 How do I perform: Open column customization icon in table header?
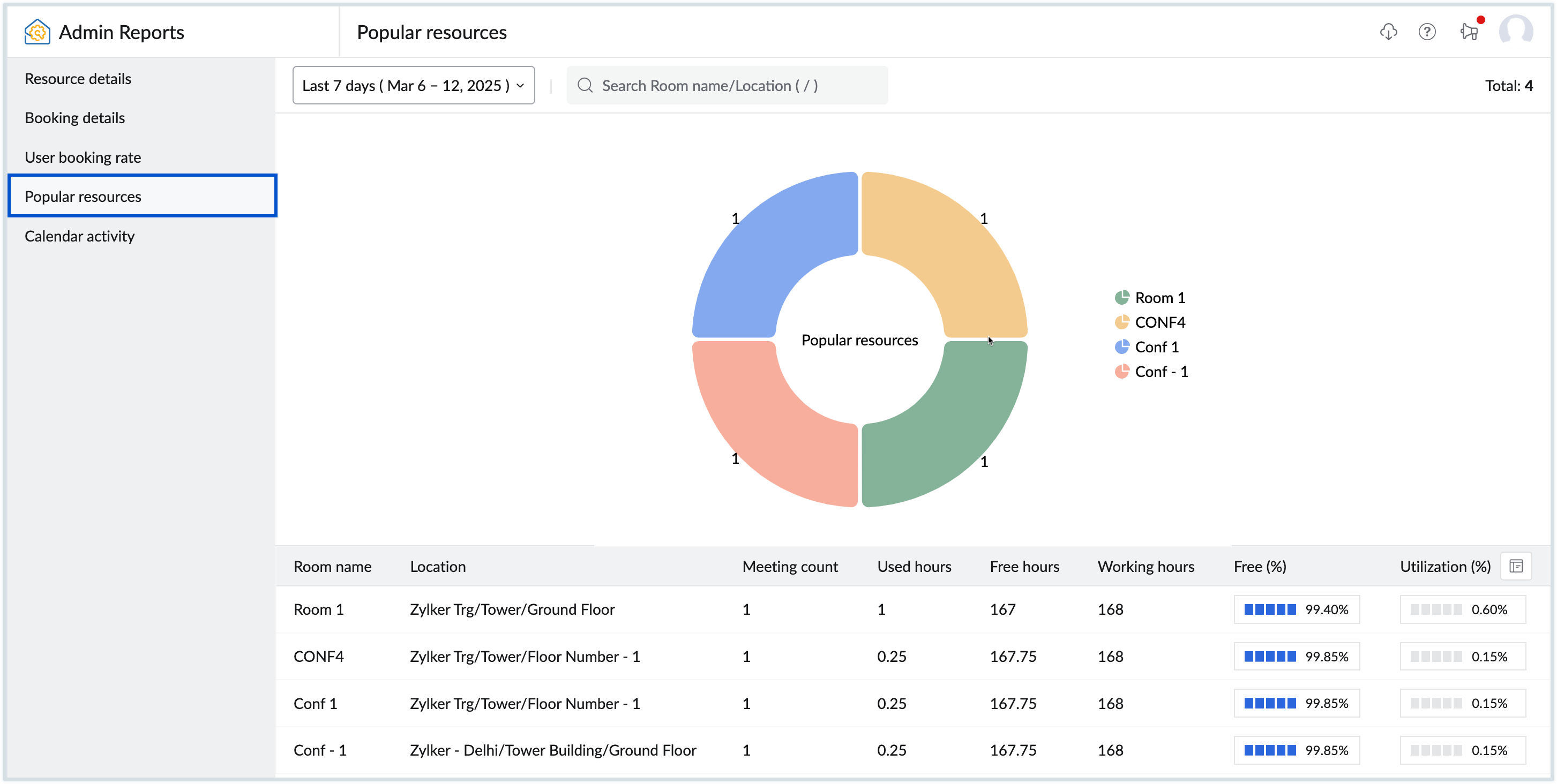(1516, 566)
